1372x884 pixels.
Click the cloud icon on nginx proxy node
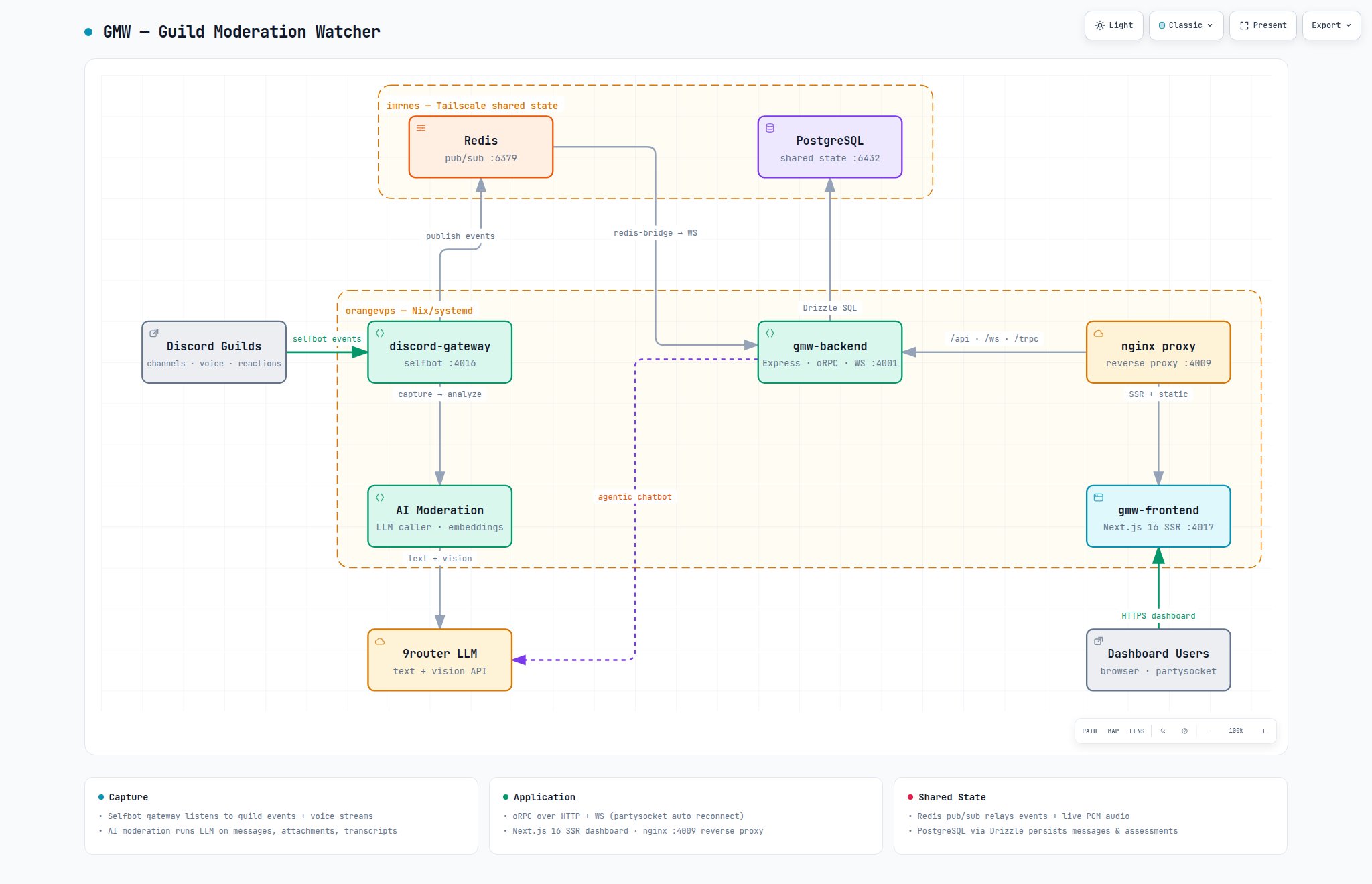[x=1098, y=334]
